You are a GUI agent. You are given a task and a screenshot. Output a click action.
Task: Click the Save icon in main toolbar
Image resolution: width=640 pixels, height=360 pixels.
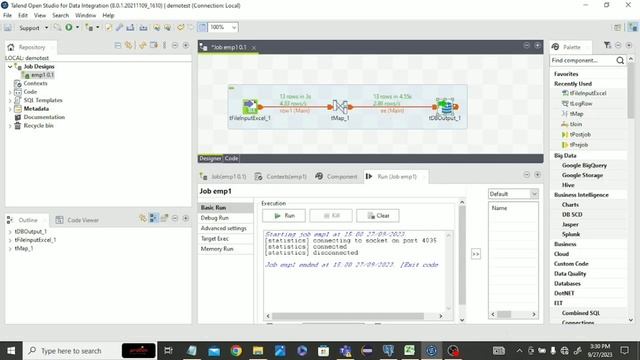tap(8, 28)
